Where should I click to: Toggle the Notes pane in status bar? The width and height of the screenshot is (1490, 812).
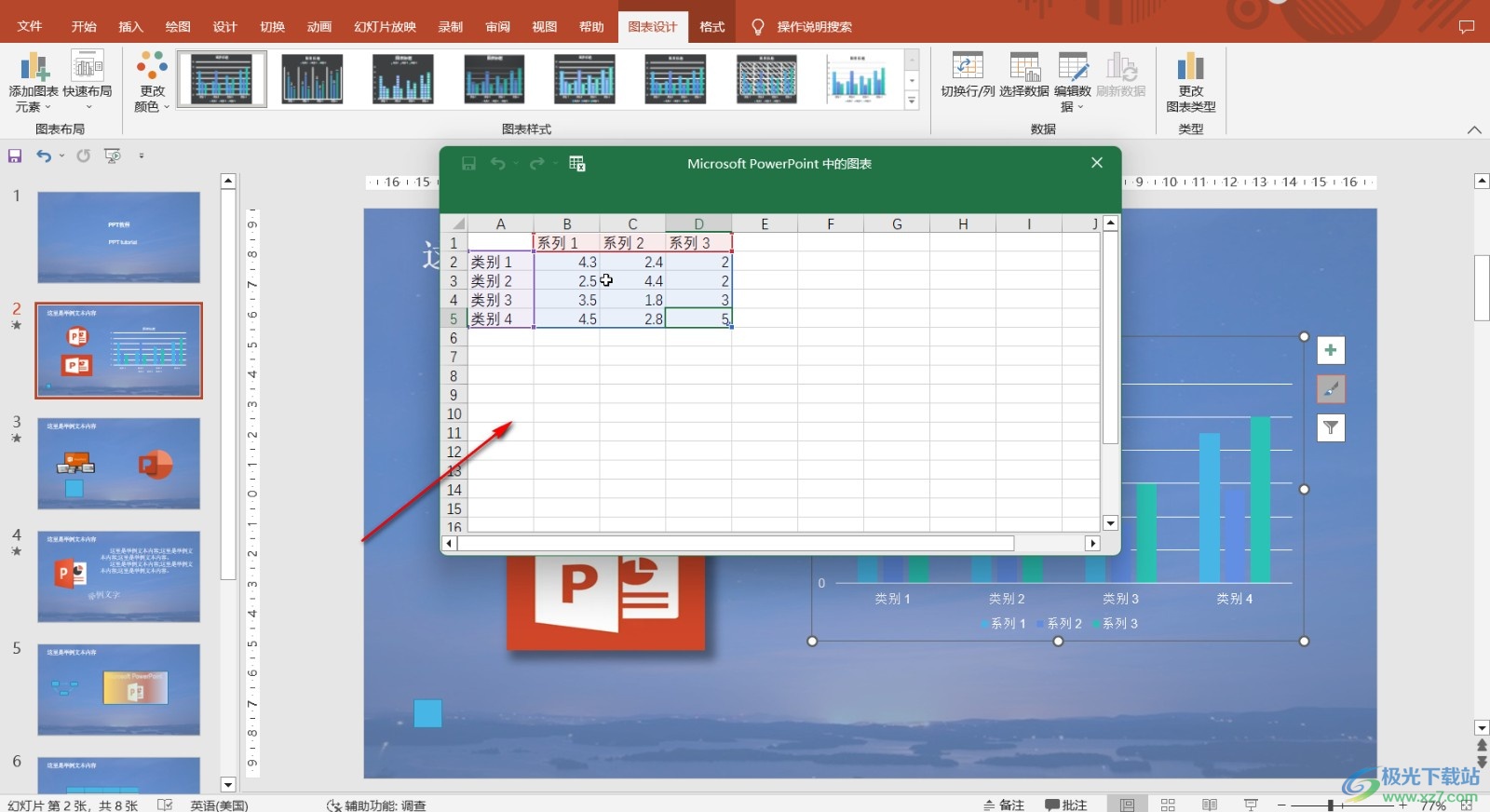tap(1004, 805)
